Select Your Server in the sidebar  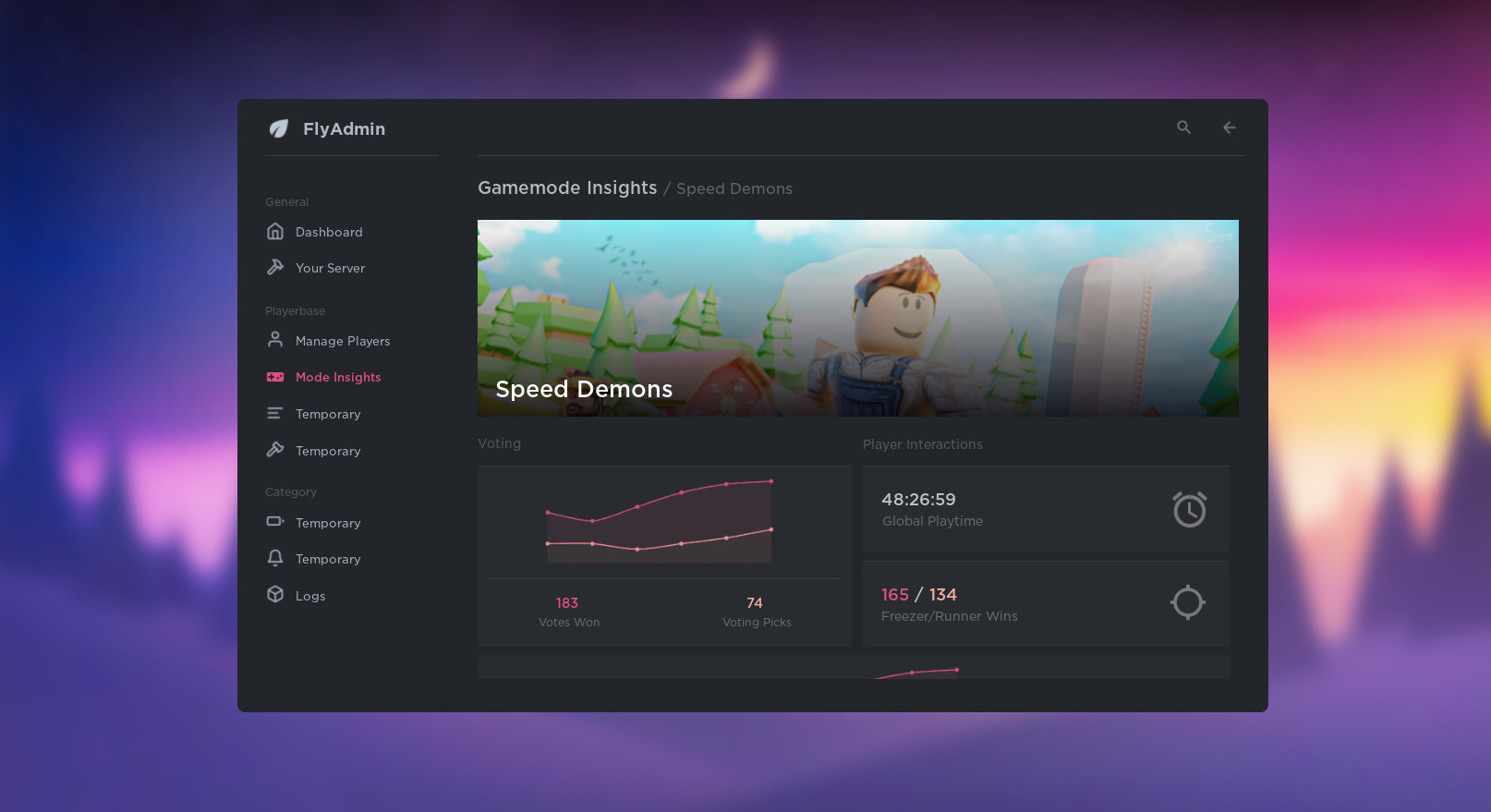click(331, 268)
